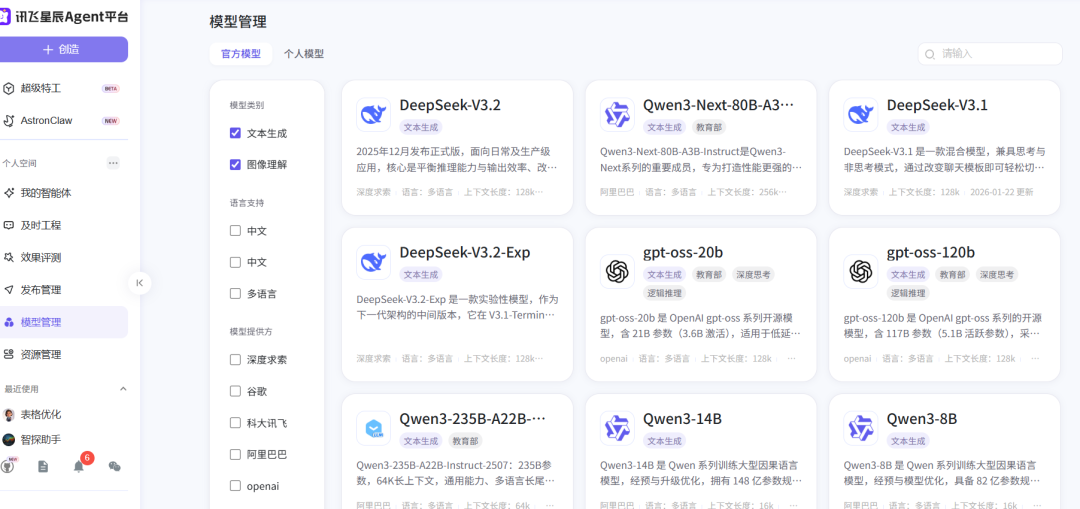Click the 语言支持 filter heading
The image size is (1080, 509).
247,203
